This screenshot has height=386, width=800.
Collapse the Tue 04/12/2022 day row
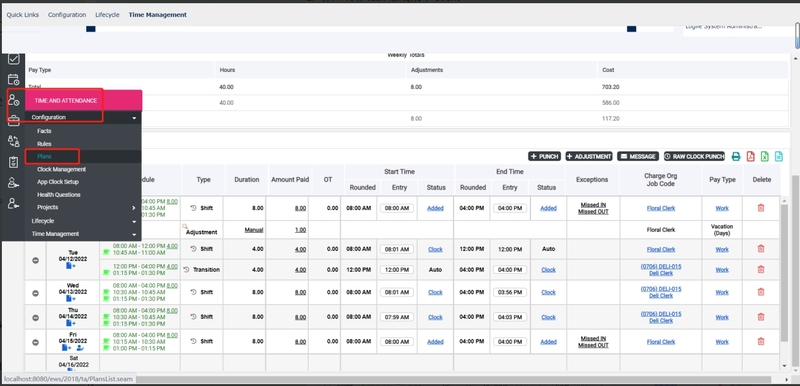pos(36,260)
